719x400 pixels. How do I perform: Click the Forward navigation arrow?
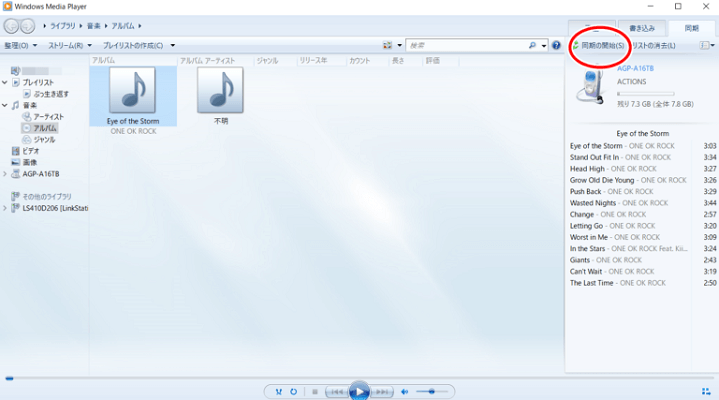coord(28,26)
